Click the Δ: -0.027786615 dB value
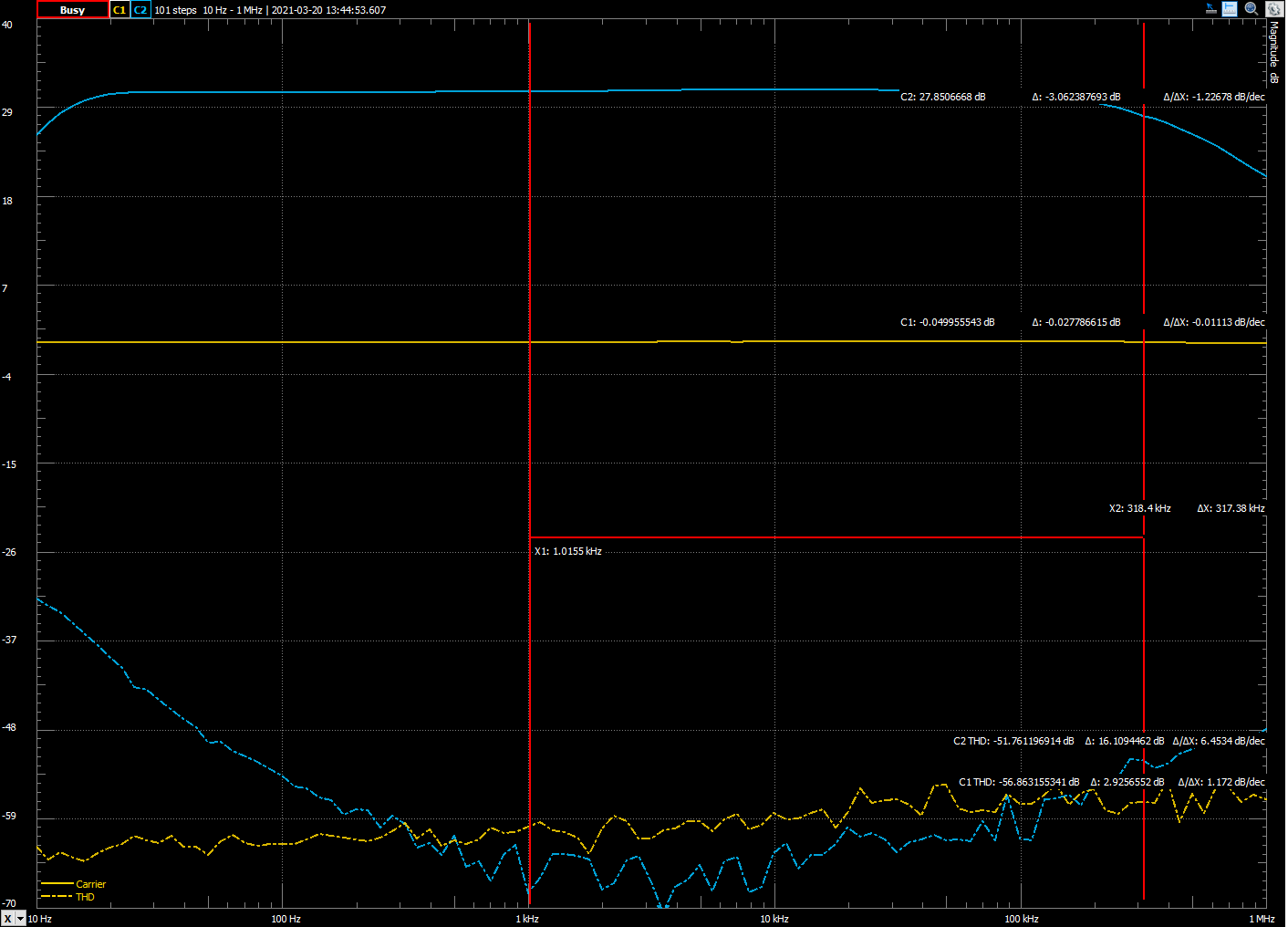This screenshot has width=1288, height=927. pyautogui.click(x=1075, y=322)
